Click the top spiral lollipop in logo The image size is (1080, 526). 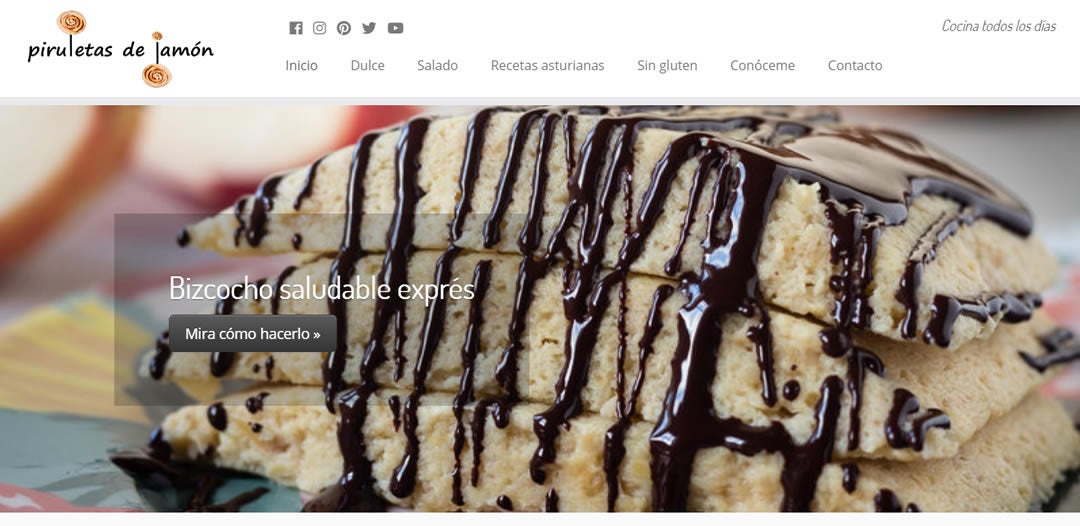[x=72, y=22]
